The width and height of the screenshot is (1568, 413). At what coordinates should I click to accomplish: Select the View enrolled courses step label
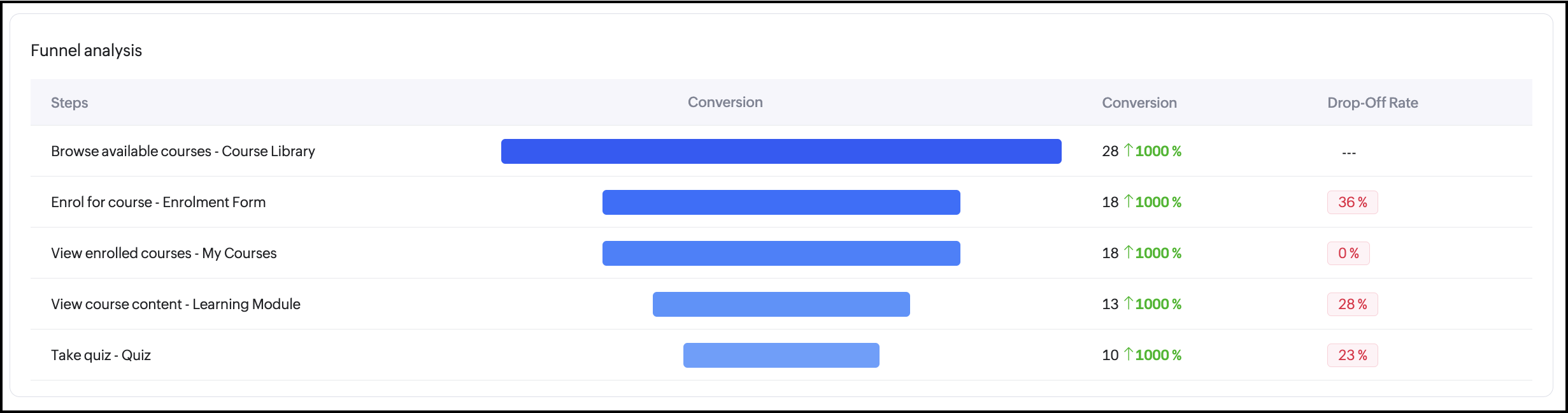click(164, 254)
